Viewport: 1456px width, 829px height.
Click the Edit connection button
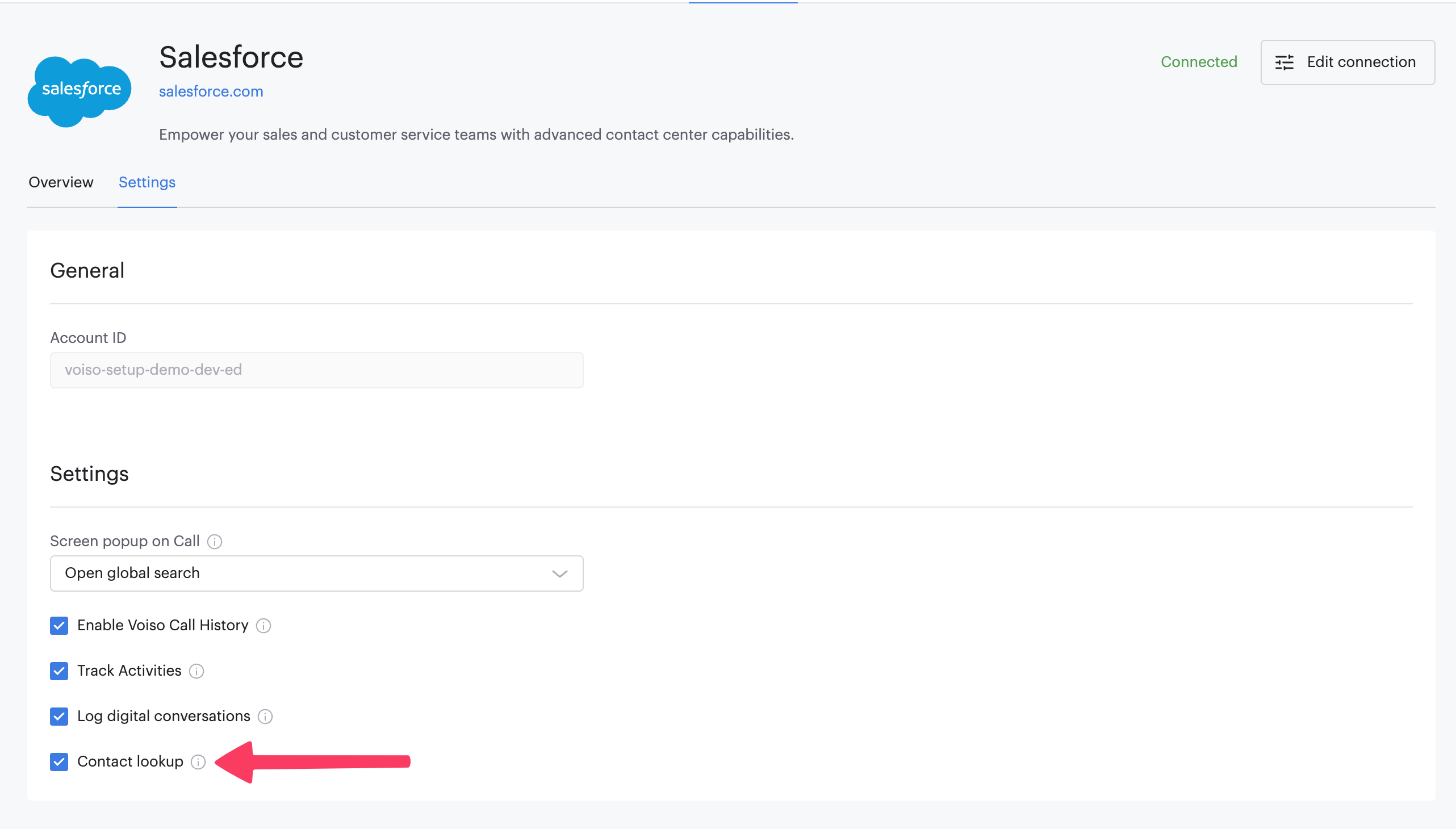1347,62
